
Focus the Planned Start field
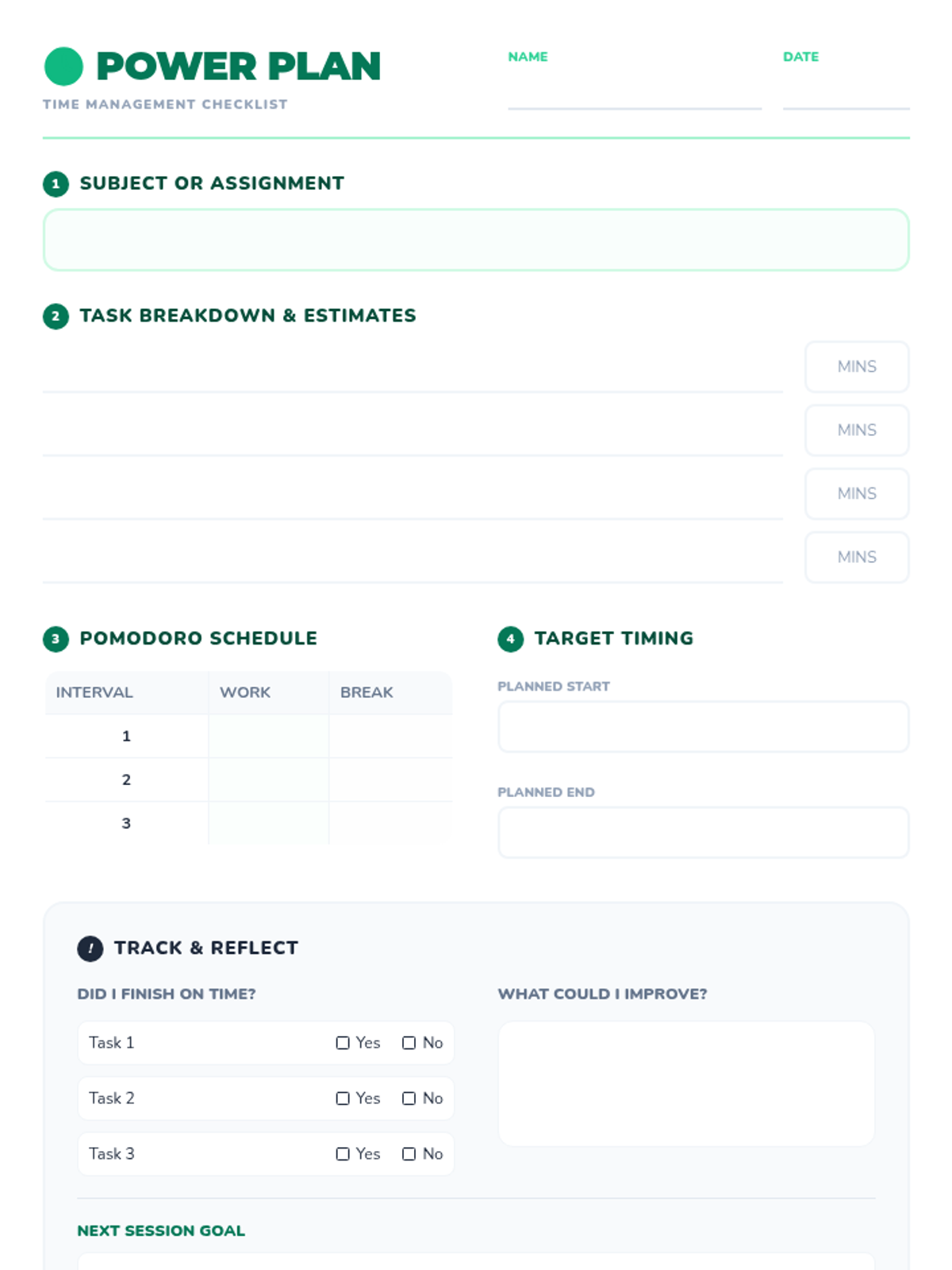(703, 726)
